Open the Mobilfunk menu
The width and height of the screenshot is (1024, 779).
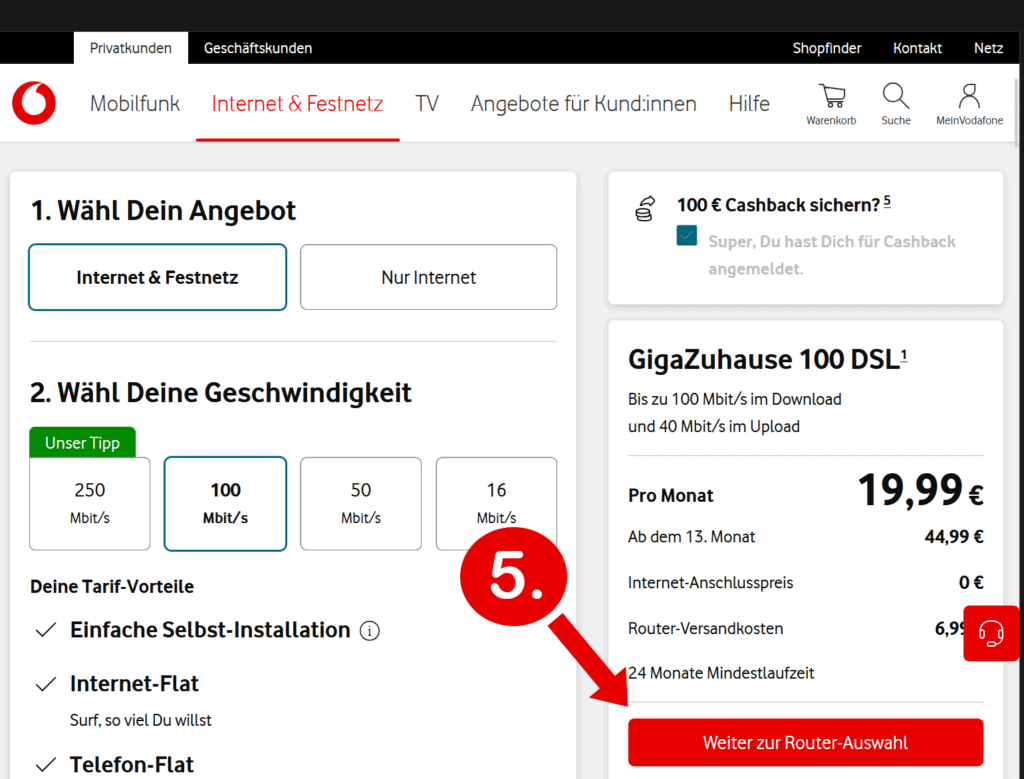[x=135, y=103]
